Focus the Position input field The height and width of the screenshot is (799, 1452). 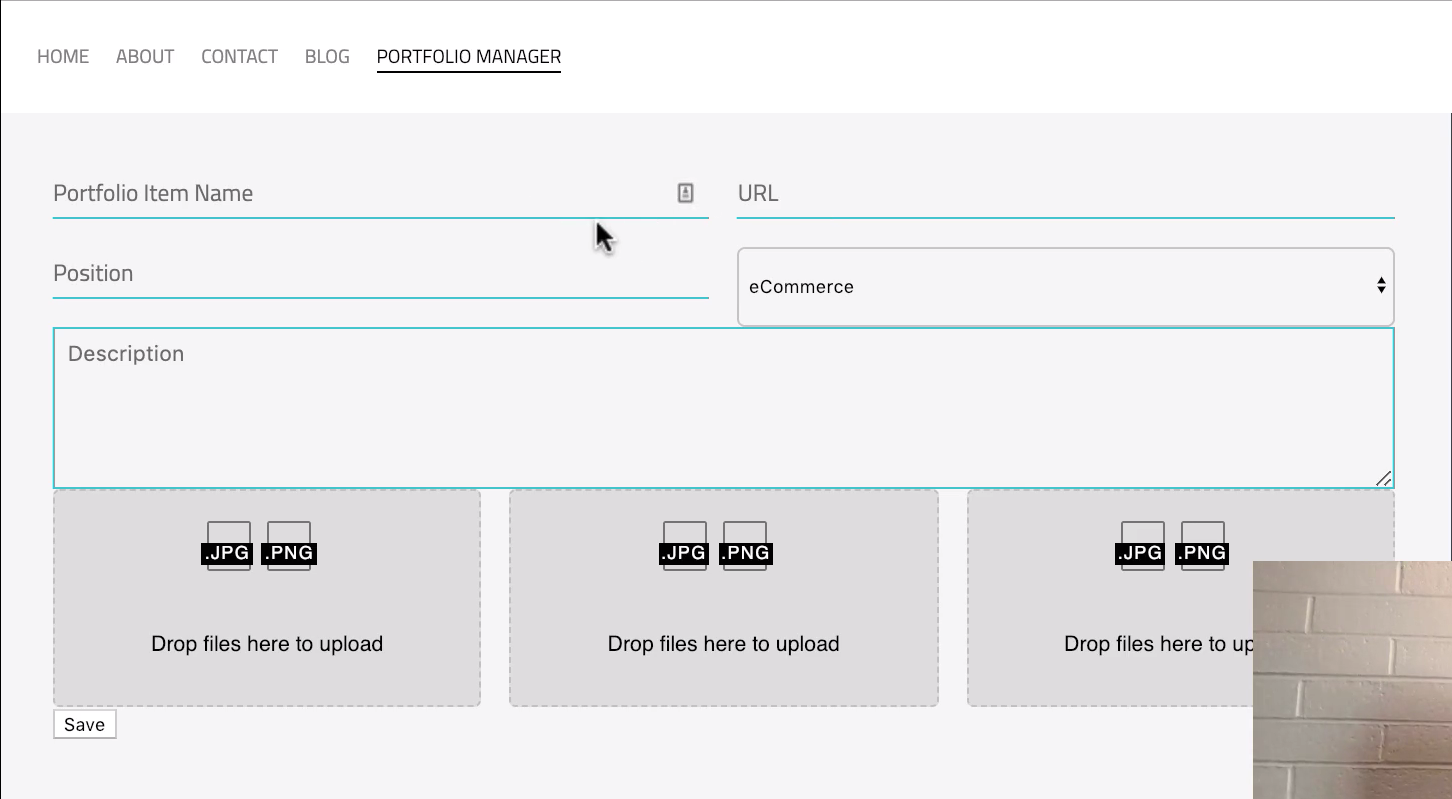point(381,274)
